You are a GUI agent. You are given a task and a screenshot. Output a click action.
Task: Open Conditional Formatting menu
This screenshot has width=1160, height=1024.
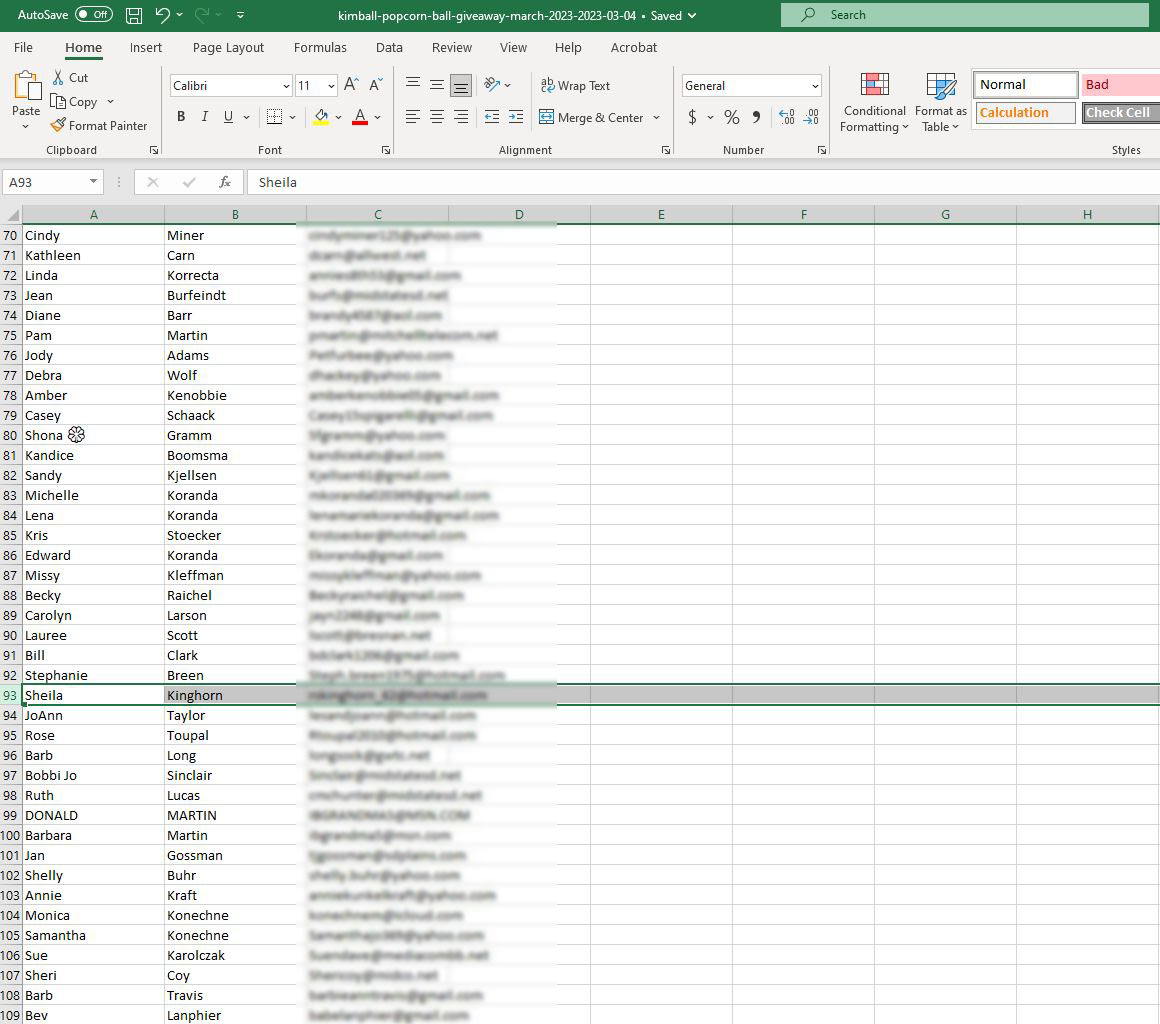(874, 105)
